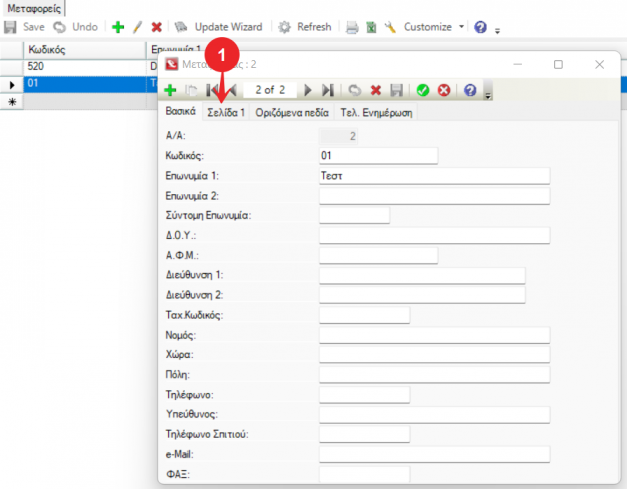Image resolution: width=627 pixels, height=489 pixels.
Task: Add new record in the dialog toolbar
Action: click(x=170, y=90)
